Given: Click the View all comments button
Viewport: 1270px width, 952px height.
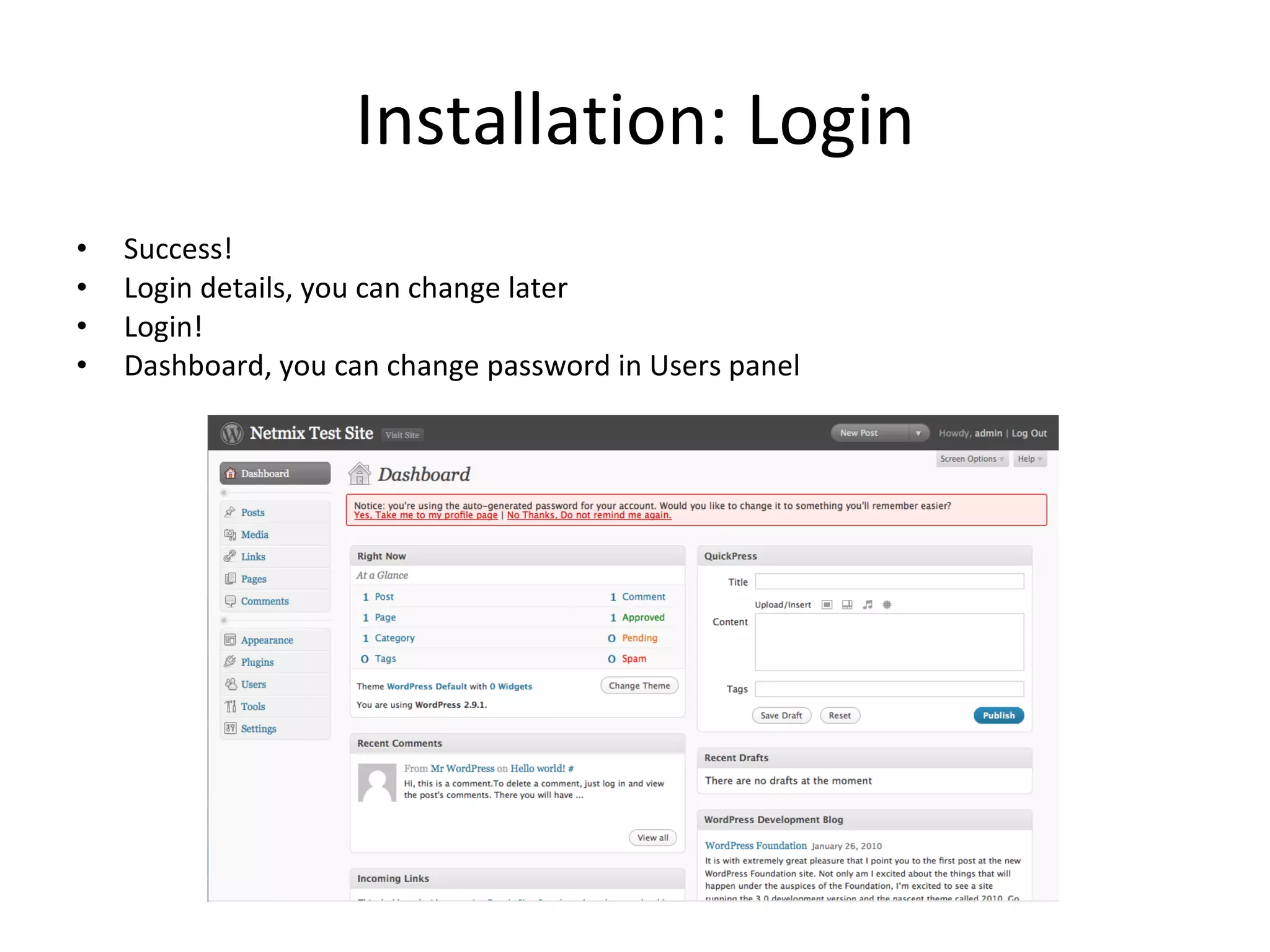Looking at the screenshot, I should (x=653, y=837).
